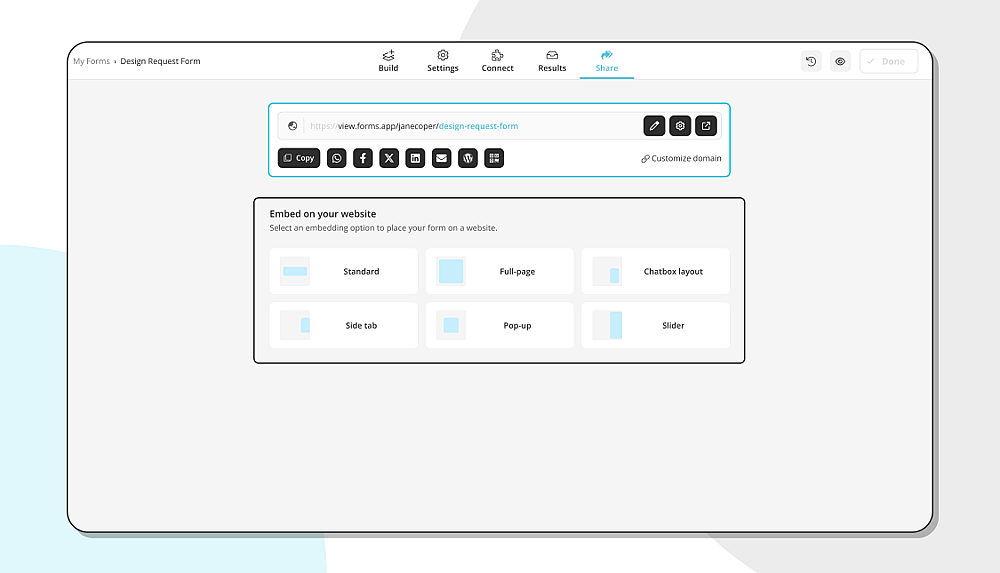Copy the form link
Screen dimensions: 1000x573
pos(298,158)
